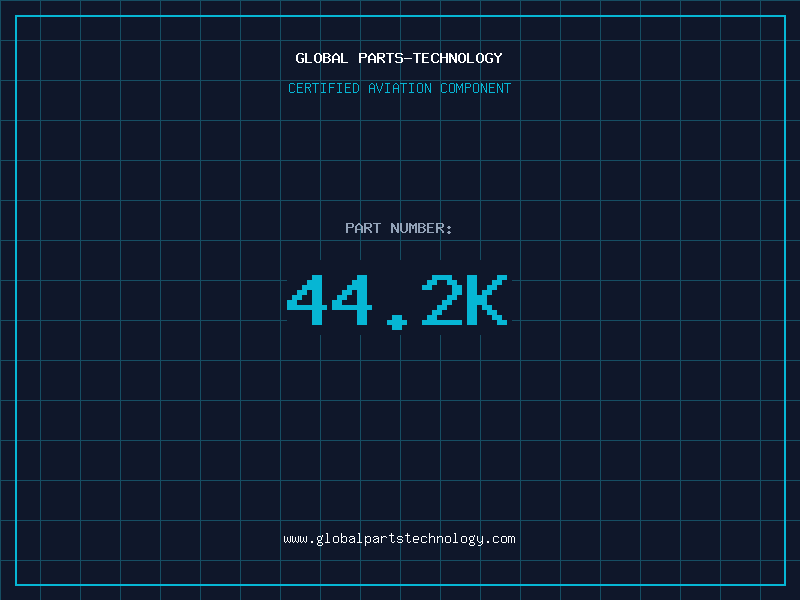Select the 44.2K part number value
The image size is (800, 600).
coord(397,301)
